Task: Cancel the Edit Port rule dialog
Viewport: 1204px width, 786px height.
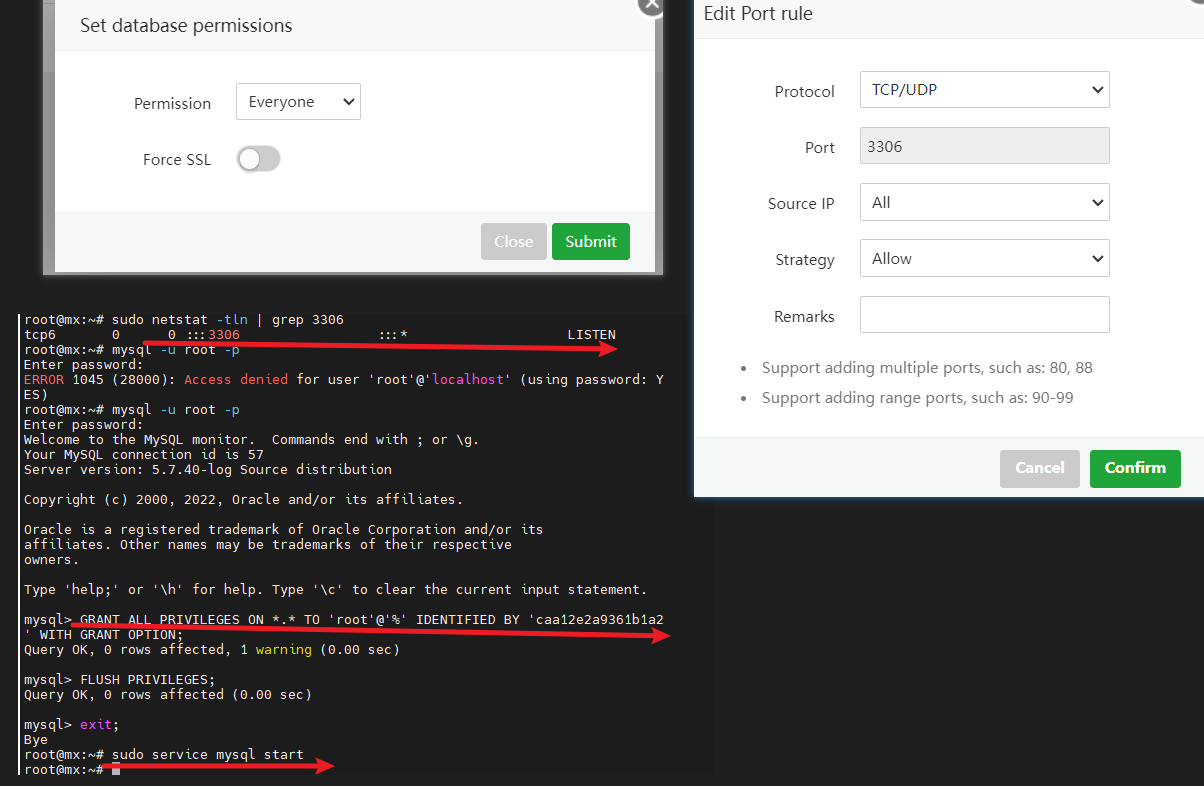Action: tap(1039, 468)
